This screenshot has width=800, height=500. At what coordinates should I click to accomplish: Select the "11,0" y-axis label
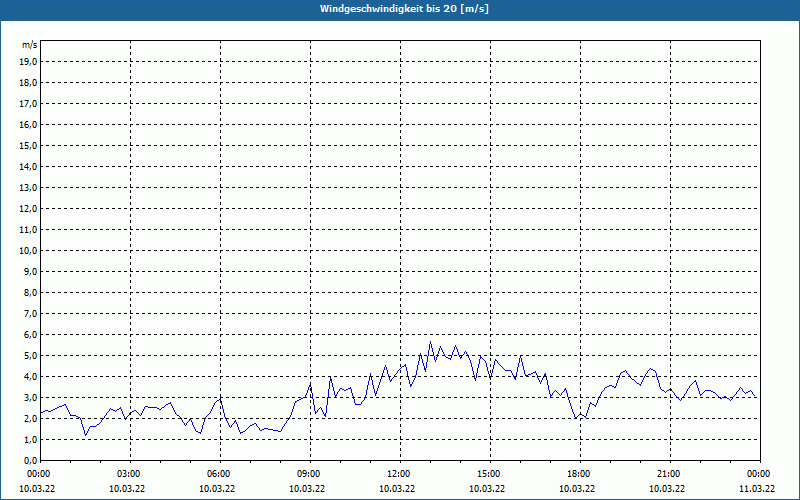pos(29,230)
